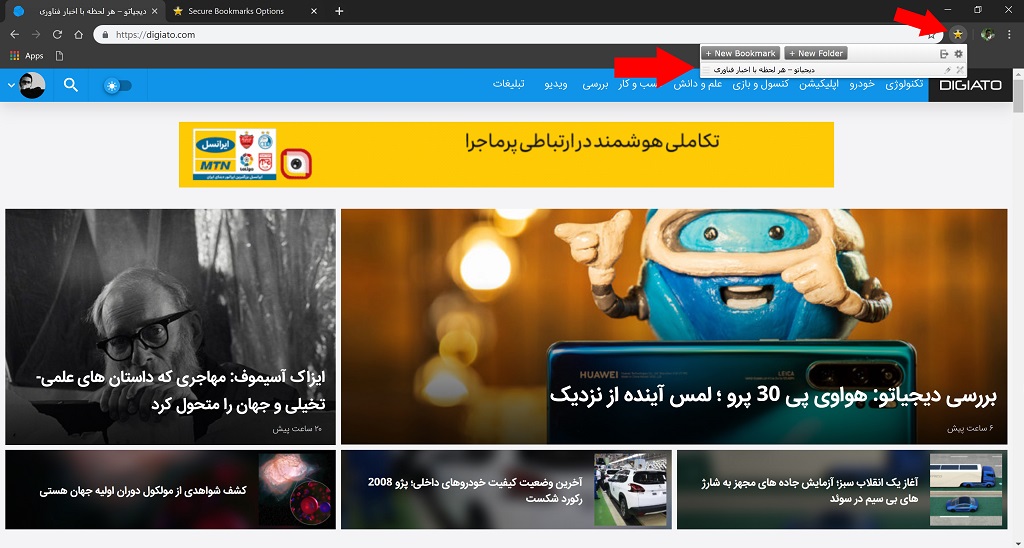Open علم و دانش menu item
This screenshot has height=548, width=1024.
698,84
